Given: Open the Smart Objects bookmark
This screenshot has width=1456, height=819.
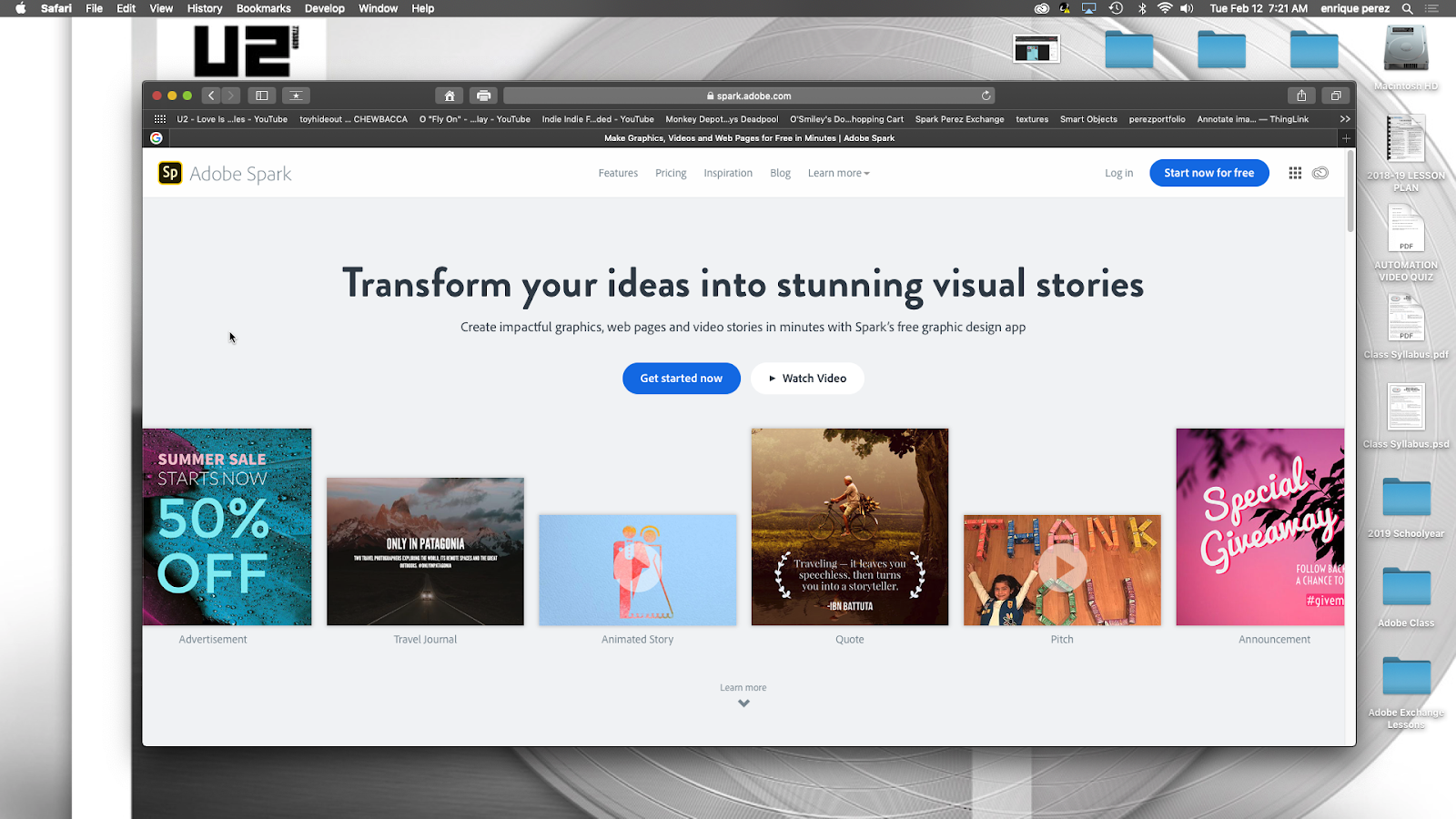Looking at the screenshot, I should 1088,119.
